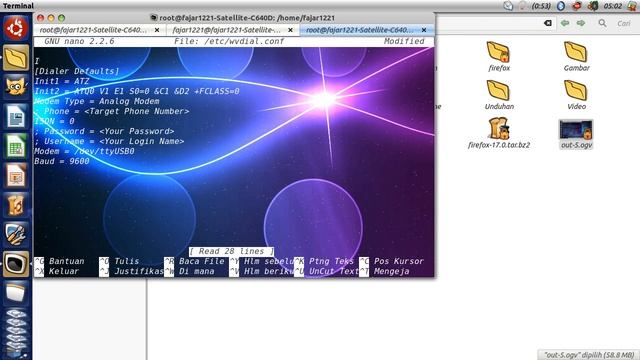This screenshot has width=640, height=360.
Task: Select the Unduhan folder
Action: click(499, 95)
